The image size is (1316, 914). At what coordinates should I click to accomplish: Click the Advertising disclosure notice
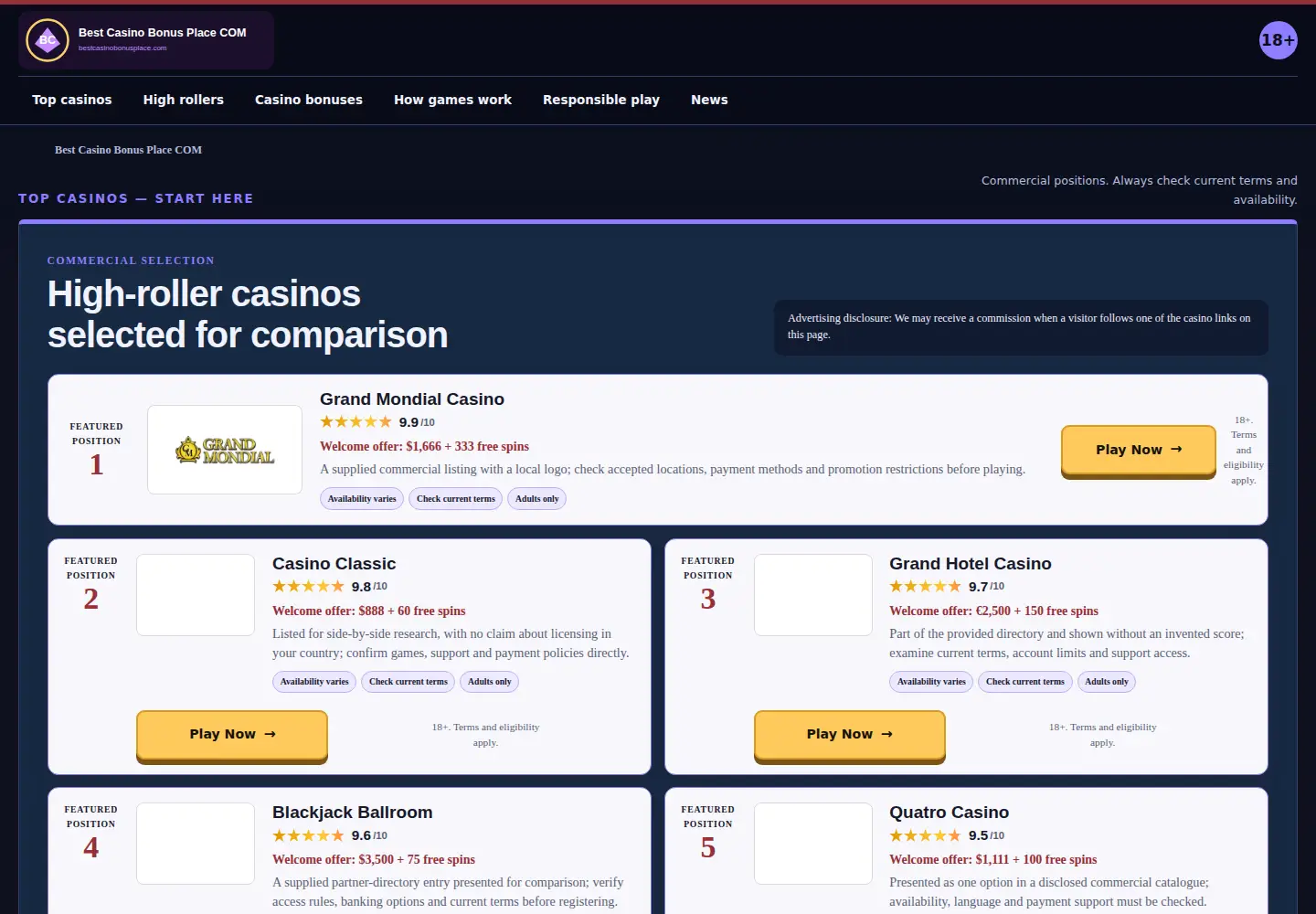[1021, 327]
